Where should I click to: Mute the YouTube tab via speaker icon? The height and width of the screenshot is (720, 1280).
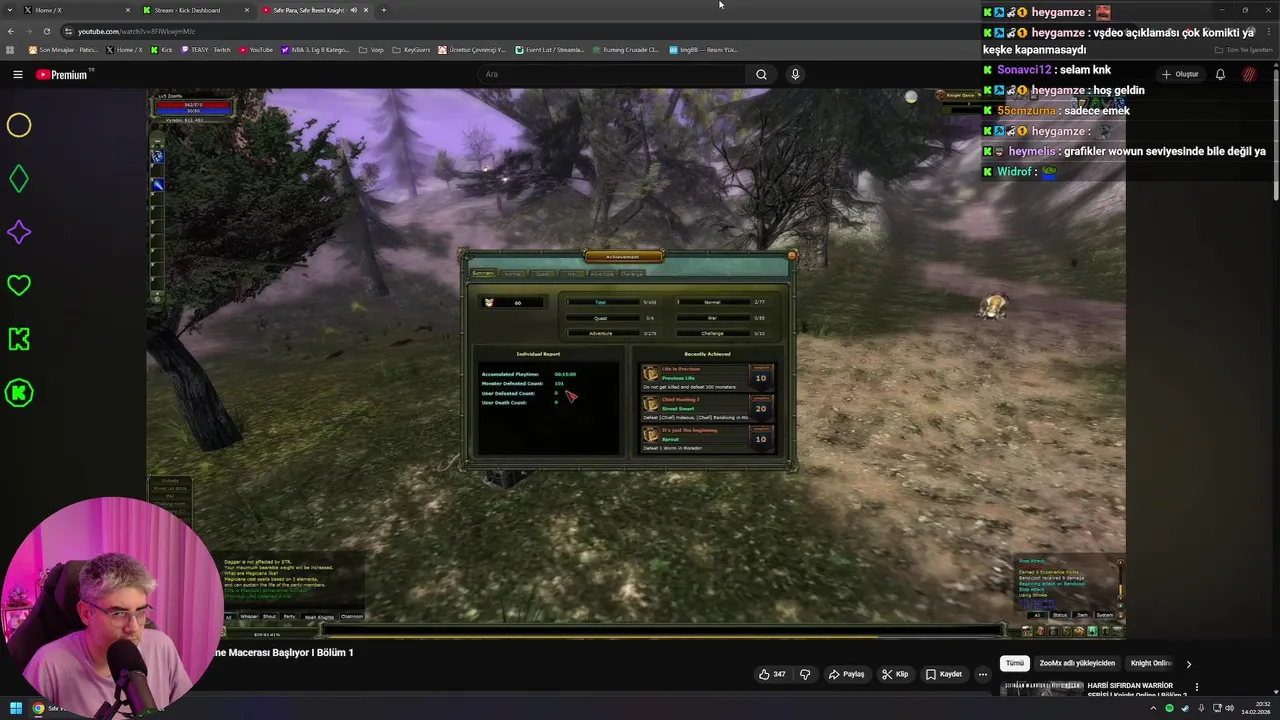(x=353, y=10)
